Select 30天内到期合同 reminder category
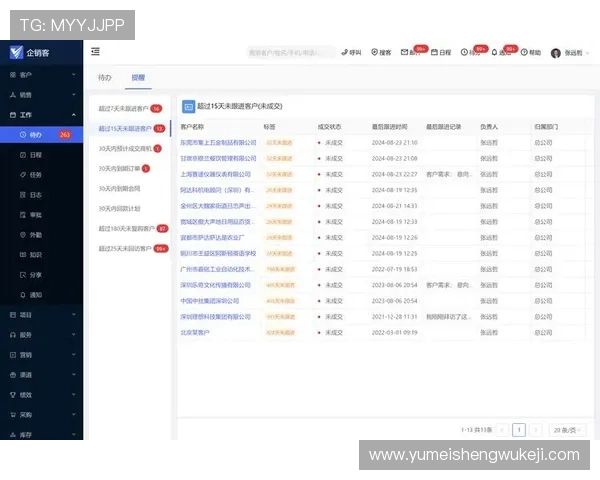The height and width of the screenshot is (480, 600). point(130,188)
